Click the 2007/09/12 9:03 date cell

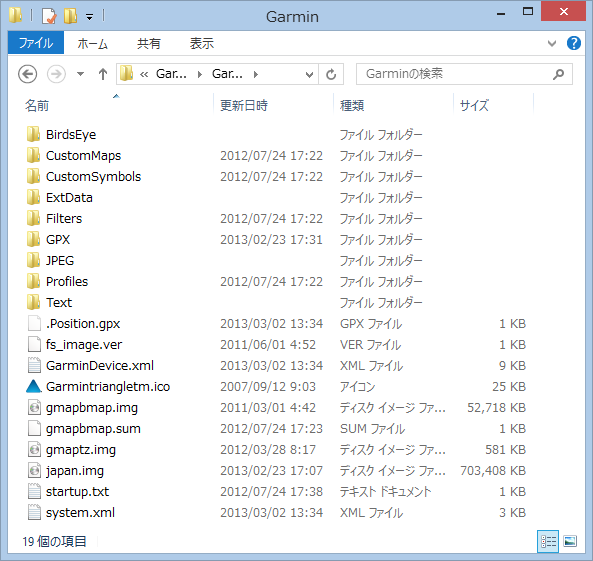tap(268, 387)
